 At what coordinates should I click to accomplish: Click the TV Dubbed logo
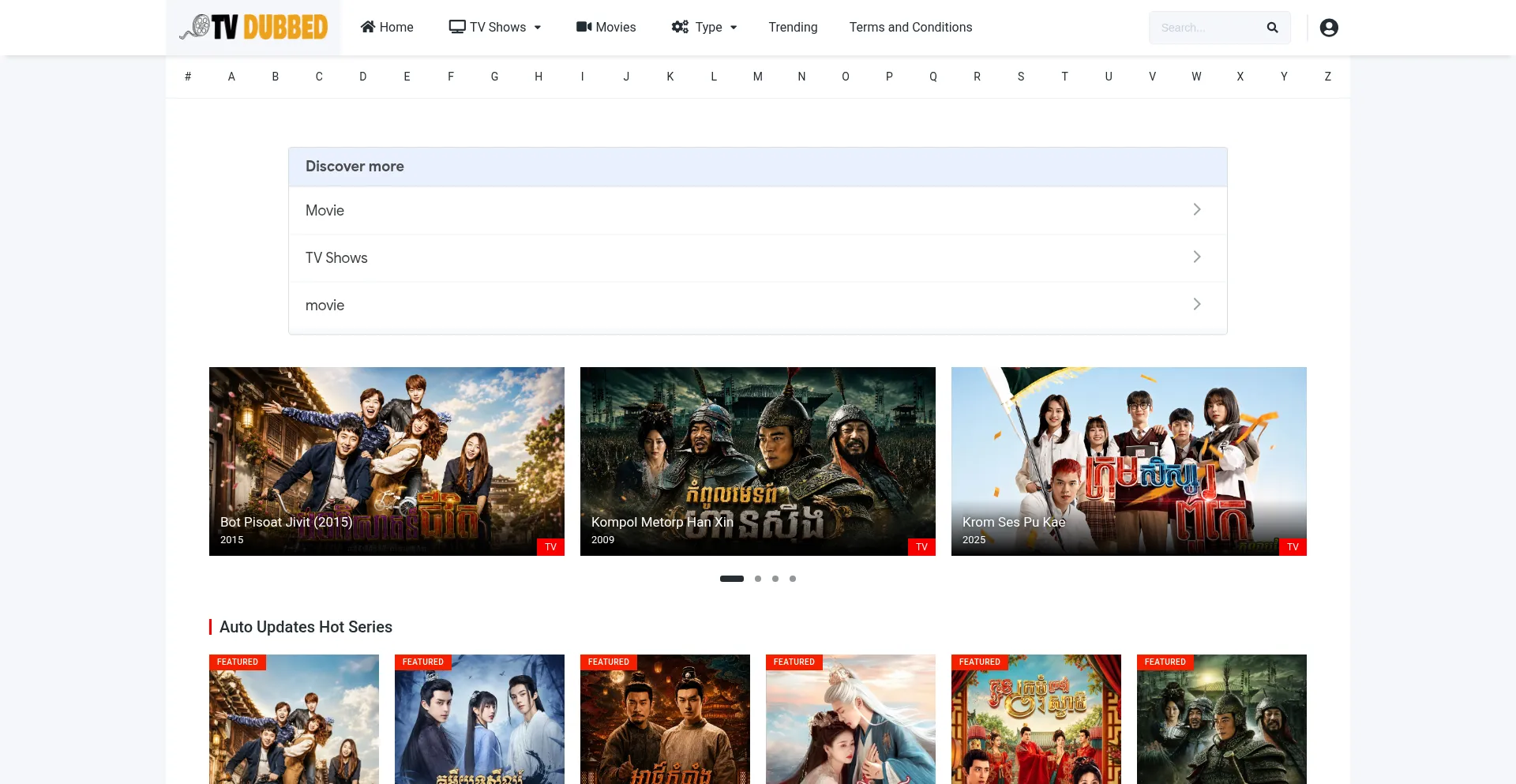coord(253,28)
